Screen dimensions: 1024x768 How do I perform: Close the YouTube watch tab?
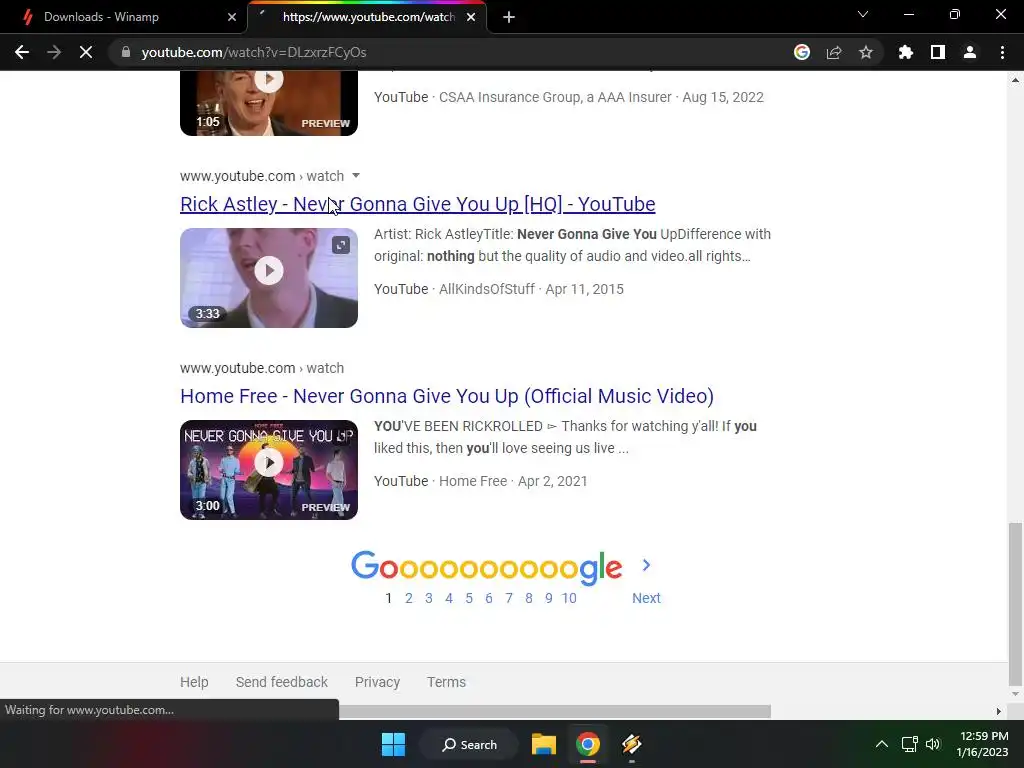click(x=471, y=17)
